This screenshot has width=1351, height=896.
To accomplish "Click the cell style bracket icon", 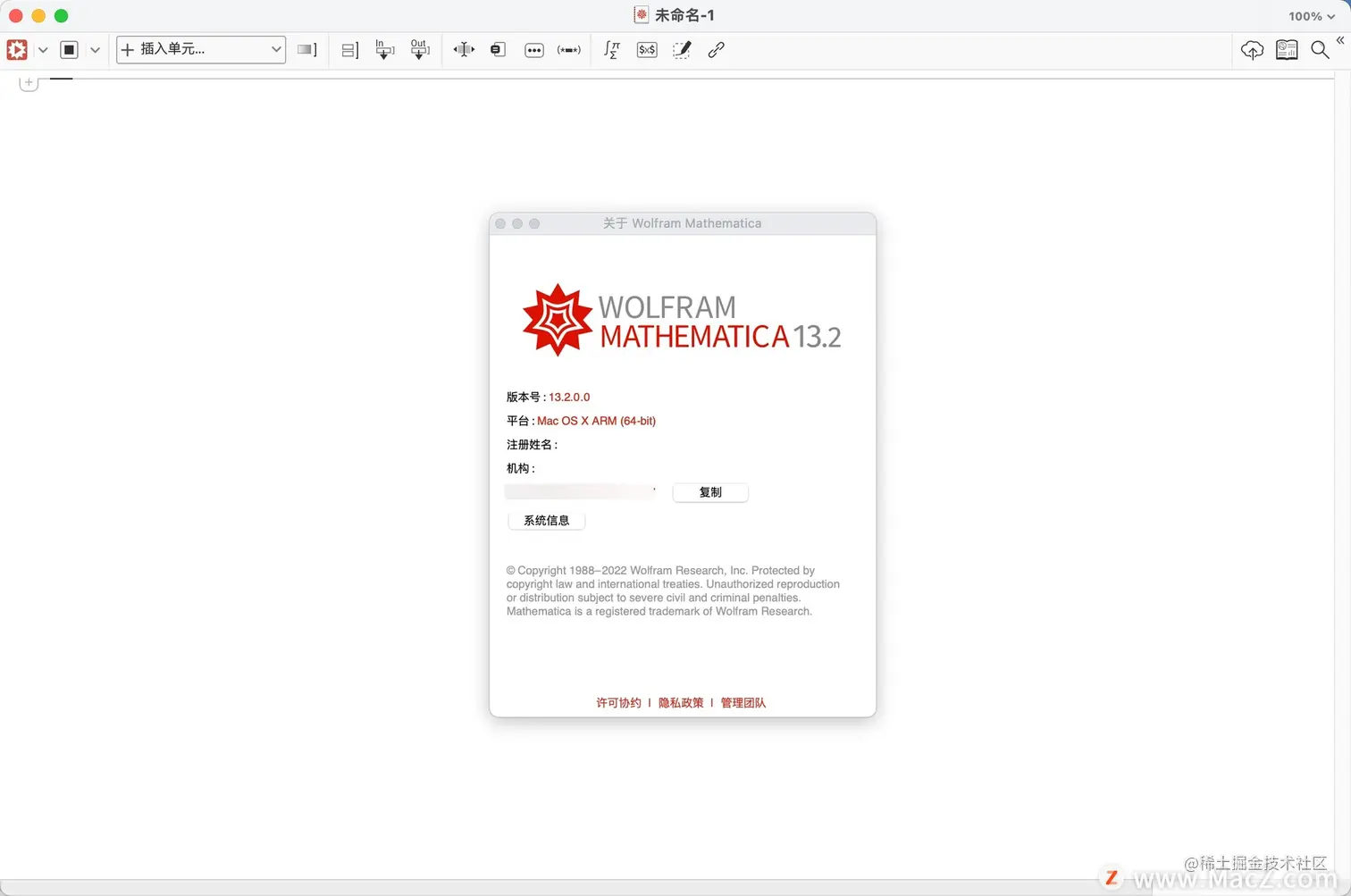I will click(307, 50).
